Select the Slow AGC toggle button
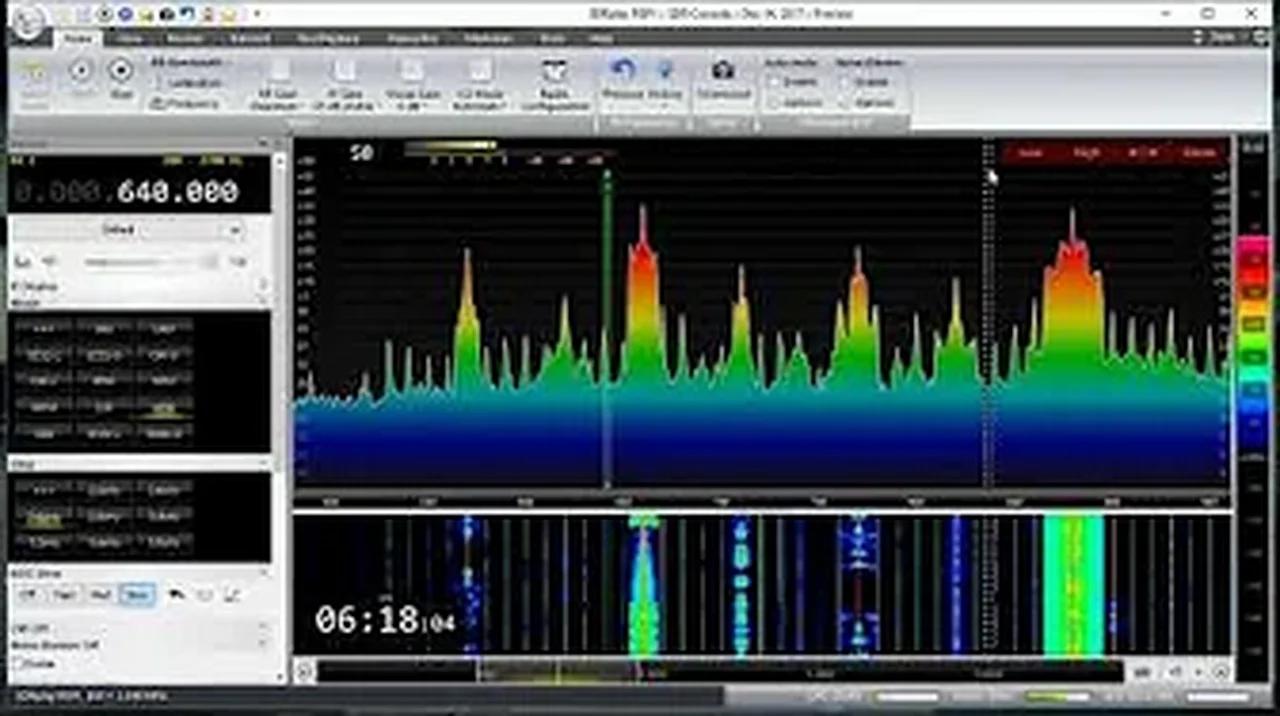This screenshot has width=1280, height=716. click(x=136, y=594)
